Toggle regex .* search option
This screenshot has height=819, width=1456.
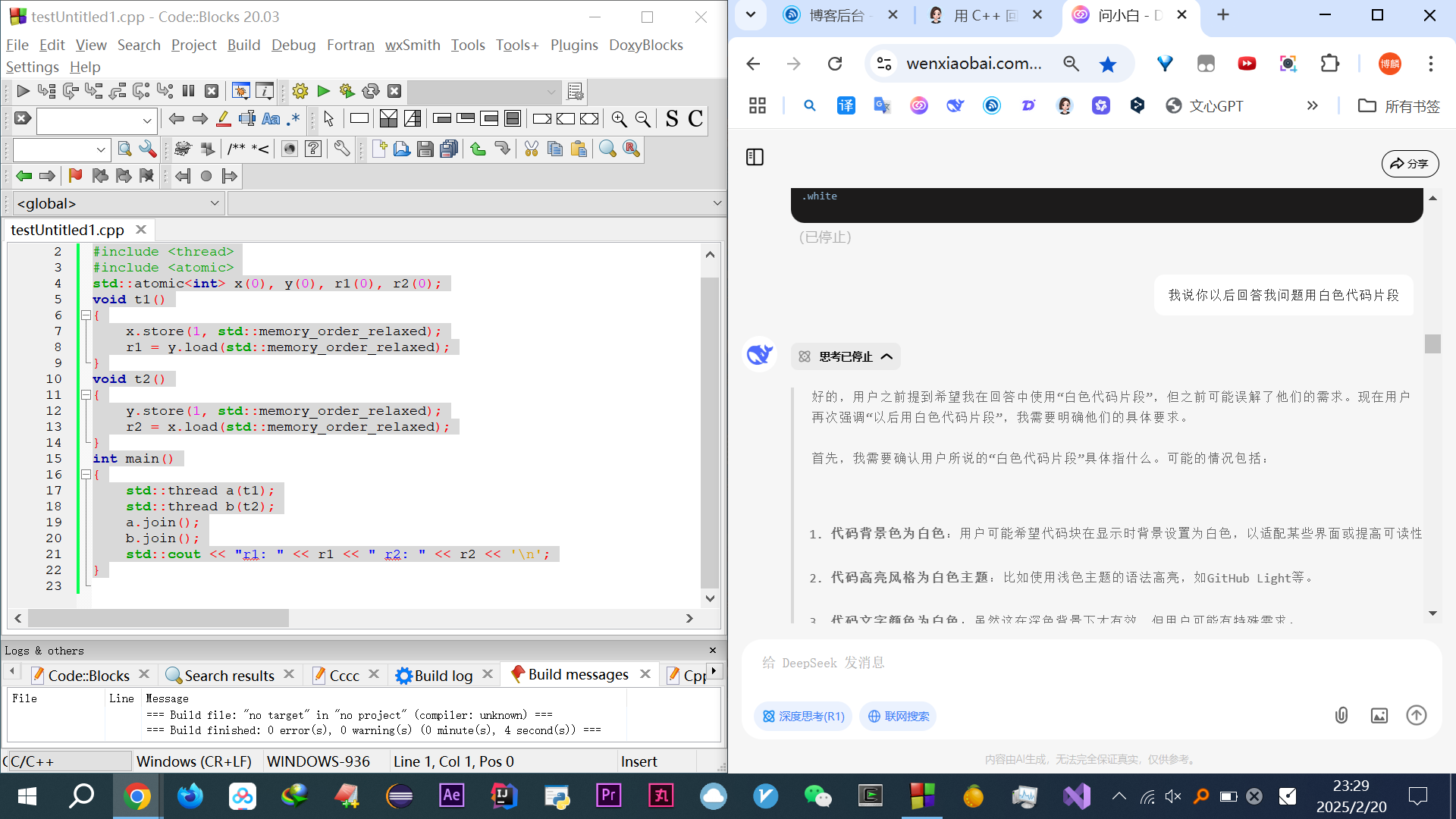293,118
